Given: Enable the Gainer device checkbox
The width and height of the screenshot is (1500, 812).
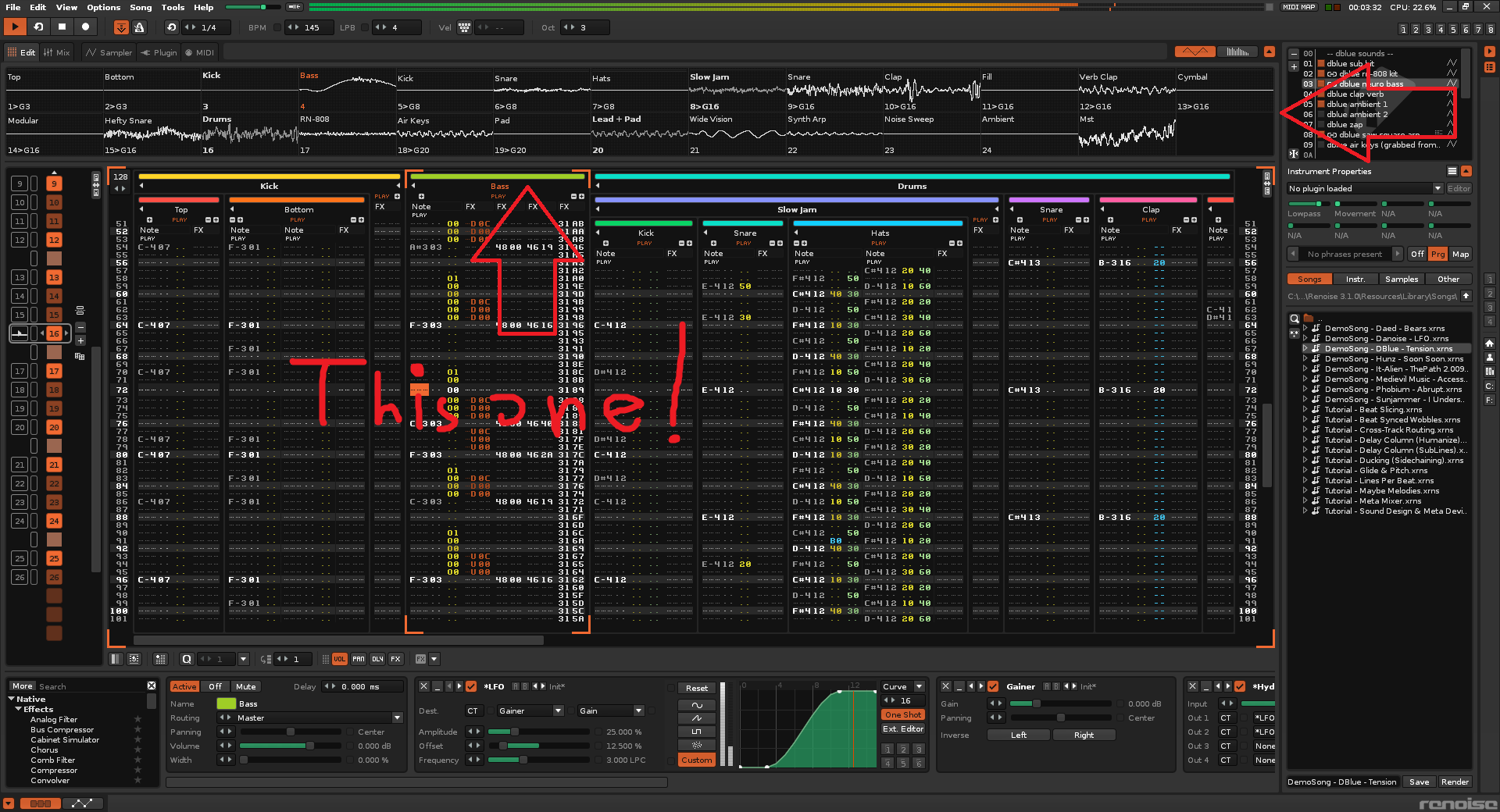Looking at the screenshot, I should tap(993, 686).
